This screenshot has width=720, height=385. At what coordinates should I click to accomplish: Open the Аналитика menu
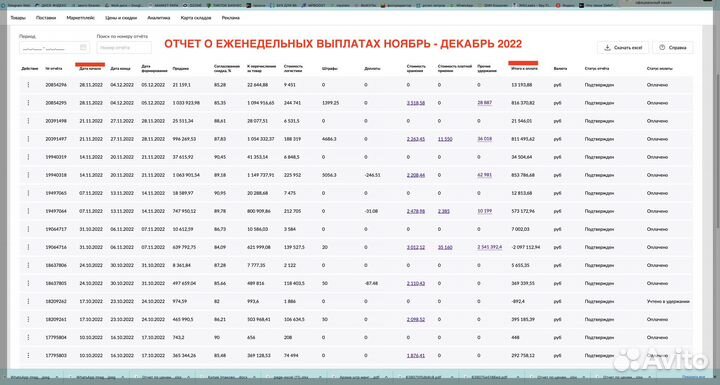click(158, 18)
